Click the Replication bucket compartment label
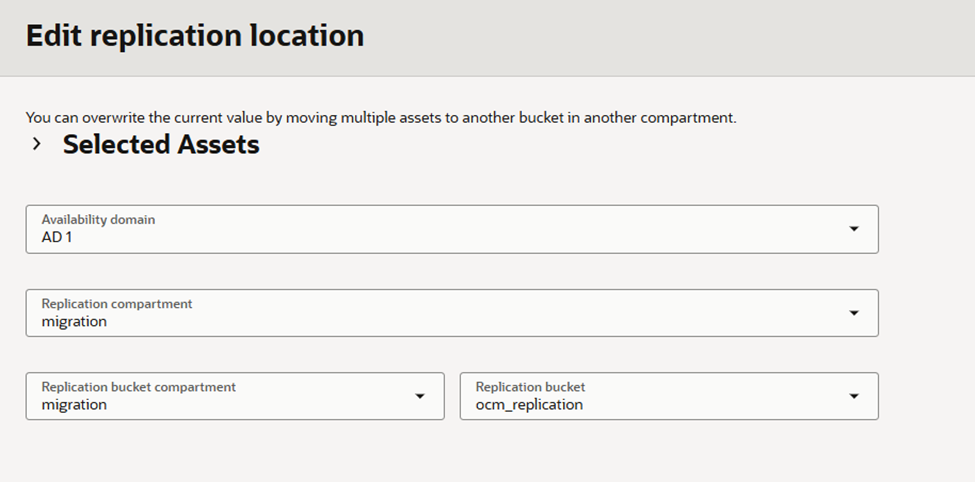This screenshot has height=482, width=975. point(138,387)
